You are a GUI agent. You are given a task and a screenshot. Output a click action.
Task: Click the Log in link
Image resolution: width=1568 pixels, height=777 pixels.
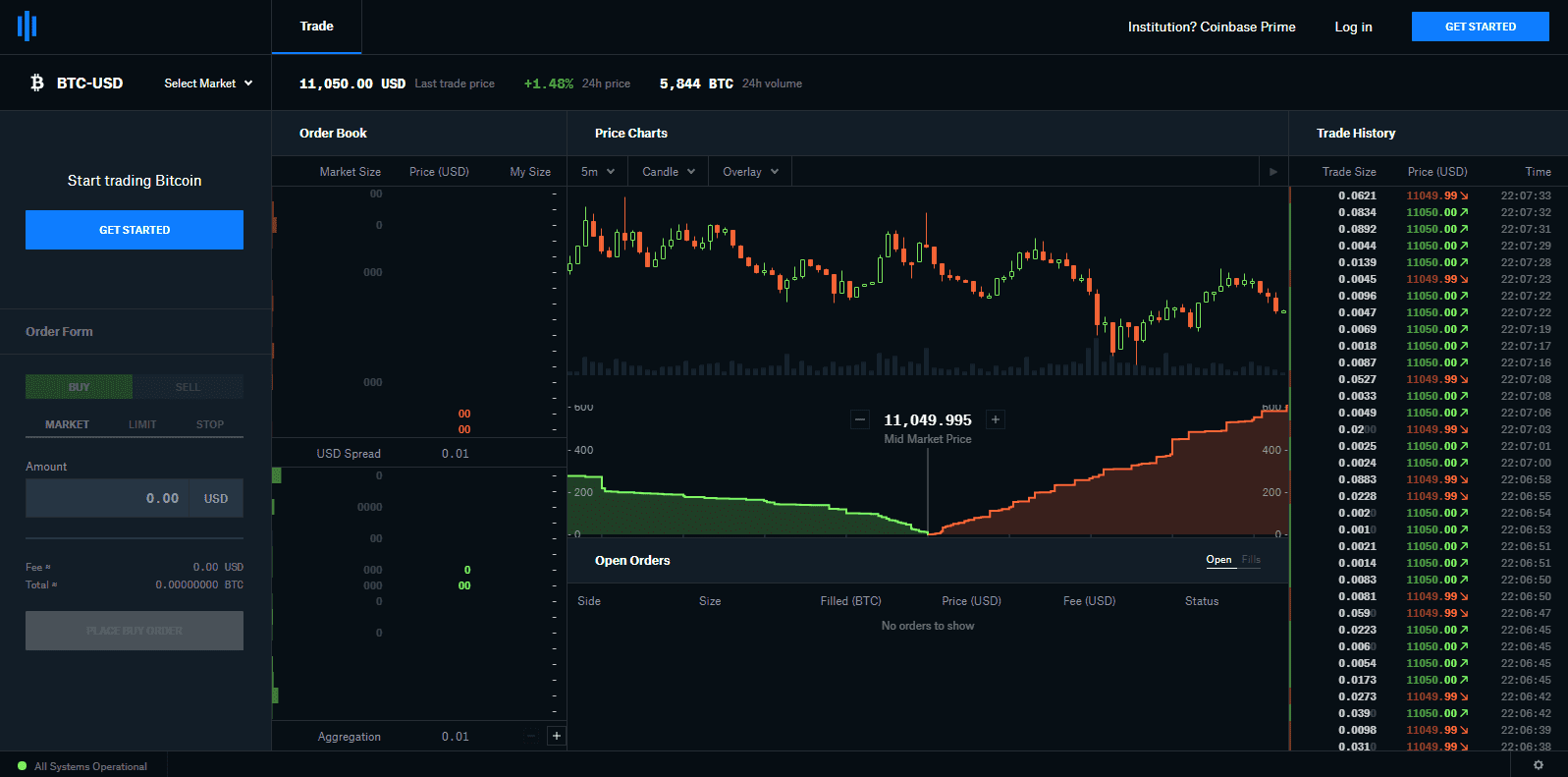click(x=1353, y=27)
